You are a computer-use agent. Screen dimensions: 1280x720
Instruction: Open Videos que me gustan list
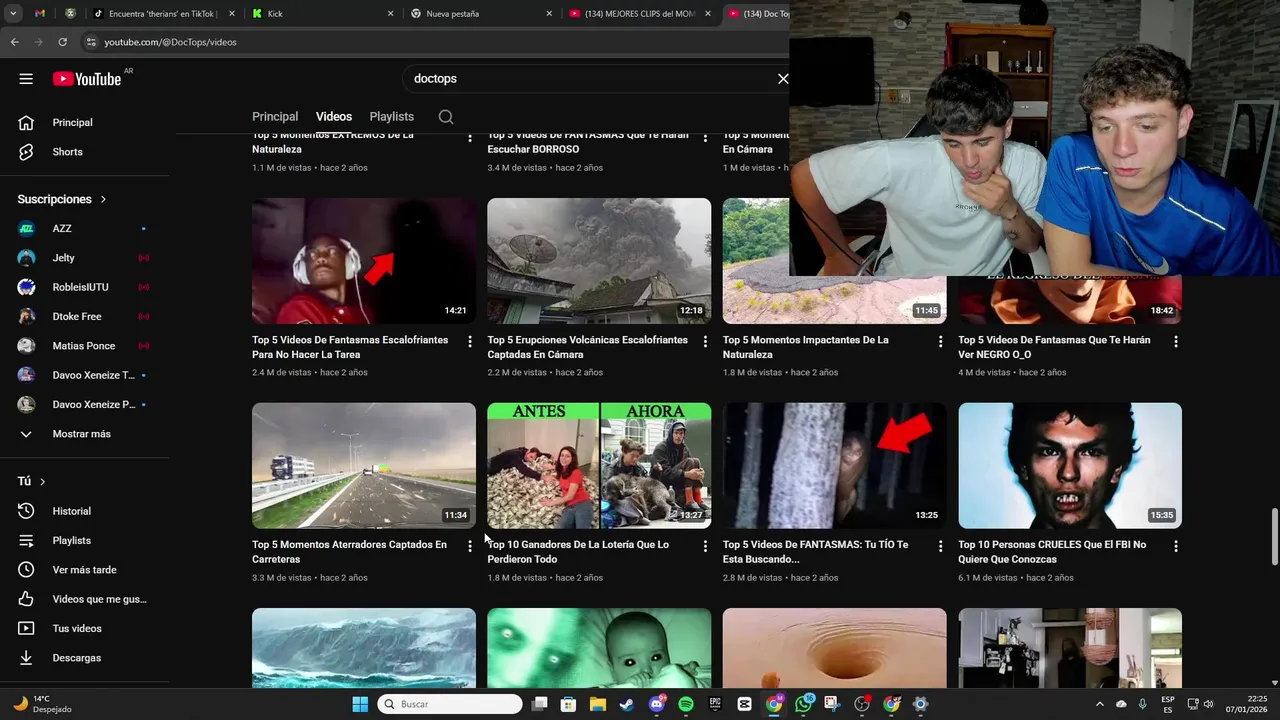(85, 599)
